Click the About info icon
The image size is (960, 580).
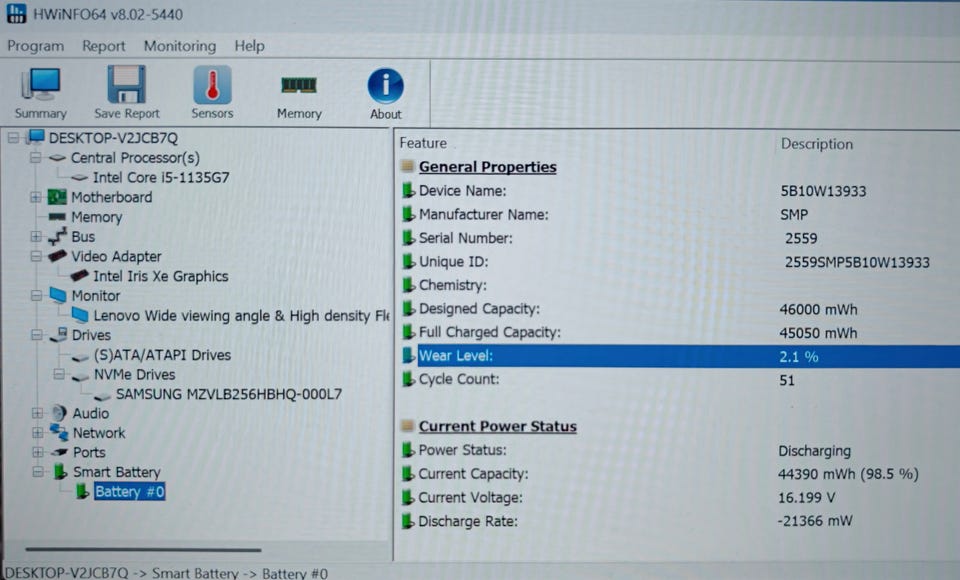(x=385, y=85)
